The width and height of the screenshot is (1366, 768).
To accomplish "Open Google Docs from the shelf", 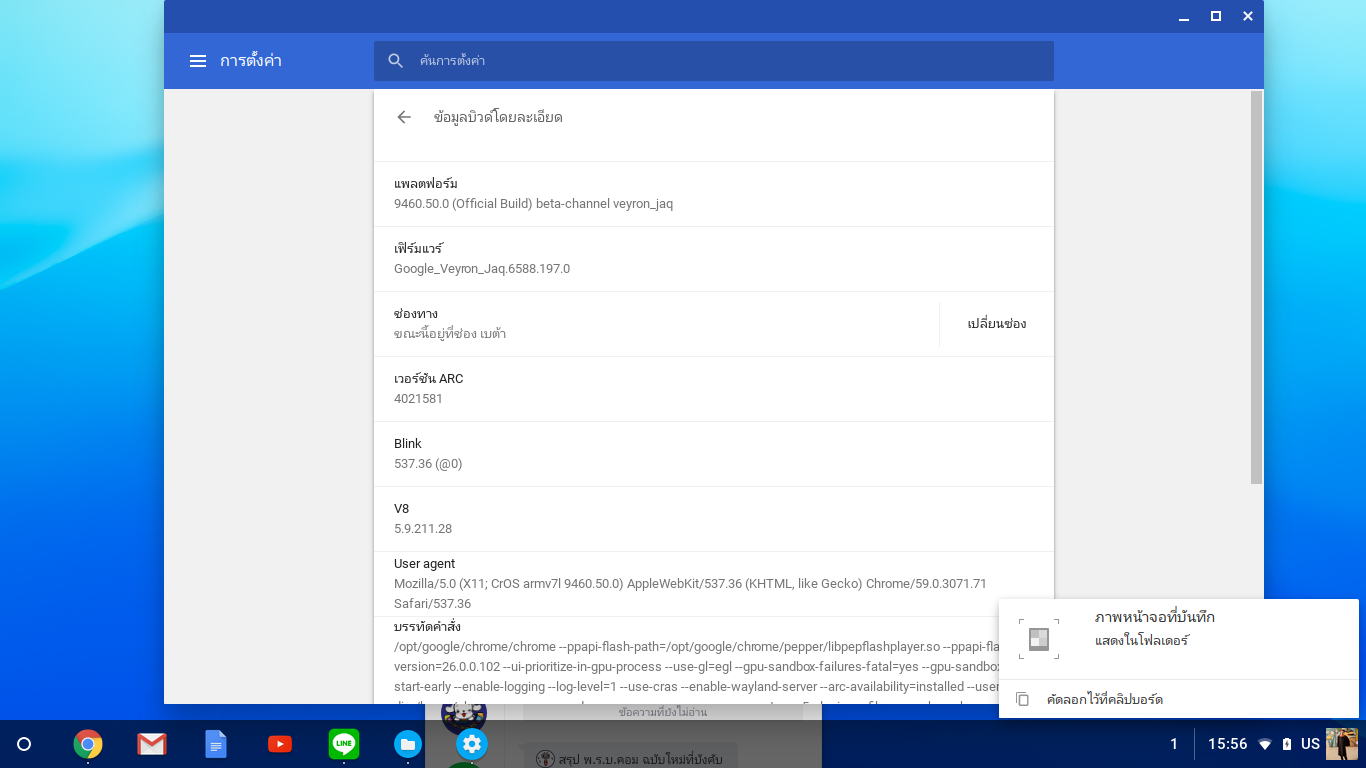I will (216, 744).
